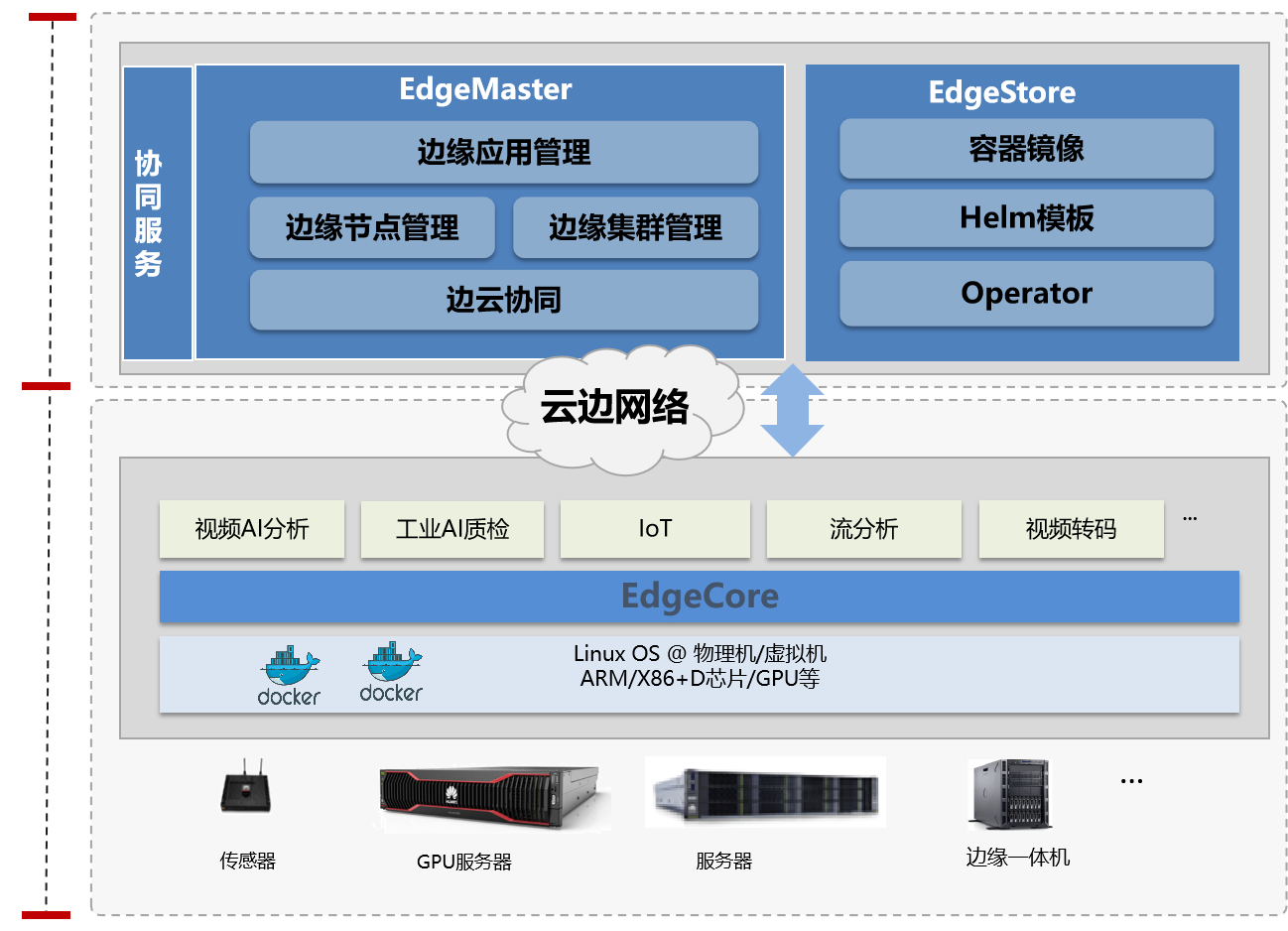Click the blue double-headed vertical arrow
The image size is (1288, 931).
[792, 410]
